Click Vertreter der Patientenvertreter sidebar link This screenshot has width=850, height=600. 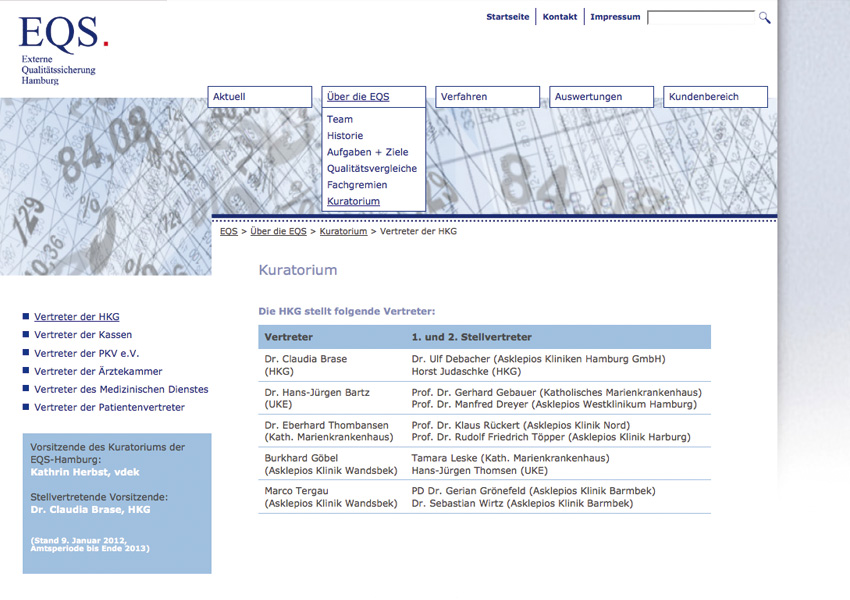pos(109,407)
